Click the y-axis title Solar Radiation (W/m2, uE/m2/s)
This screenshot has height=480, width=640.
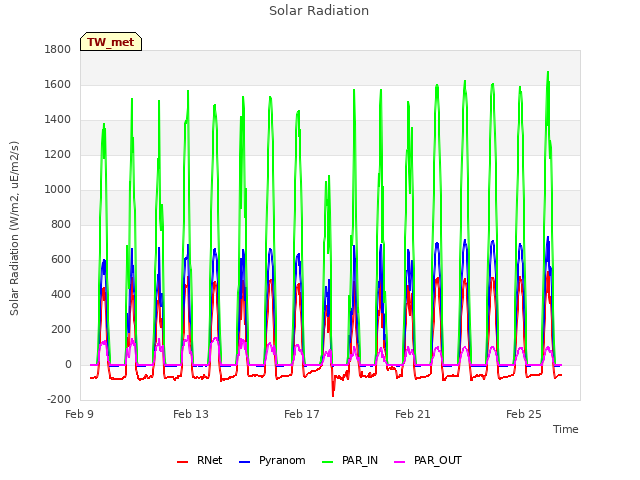point(14,229)
